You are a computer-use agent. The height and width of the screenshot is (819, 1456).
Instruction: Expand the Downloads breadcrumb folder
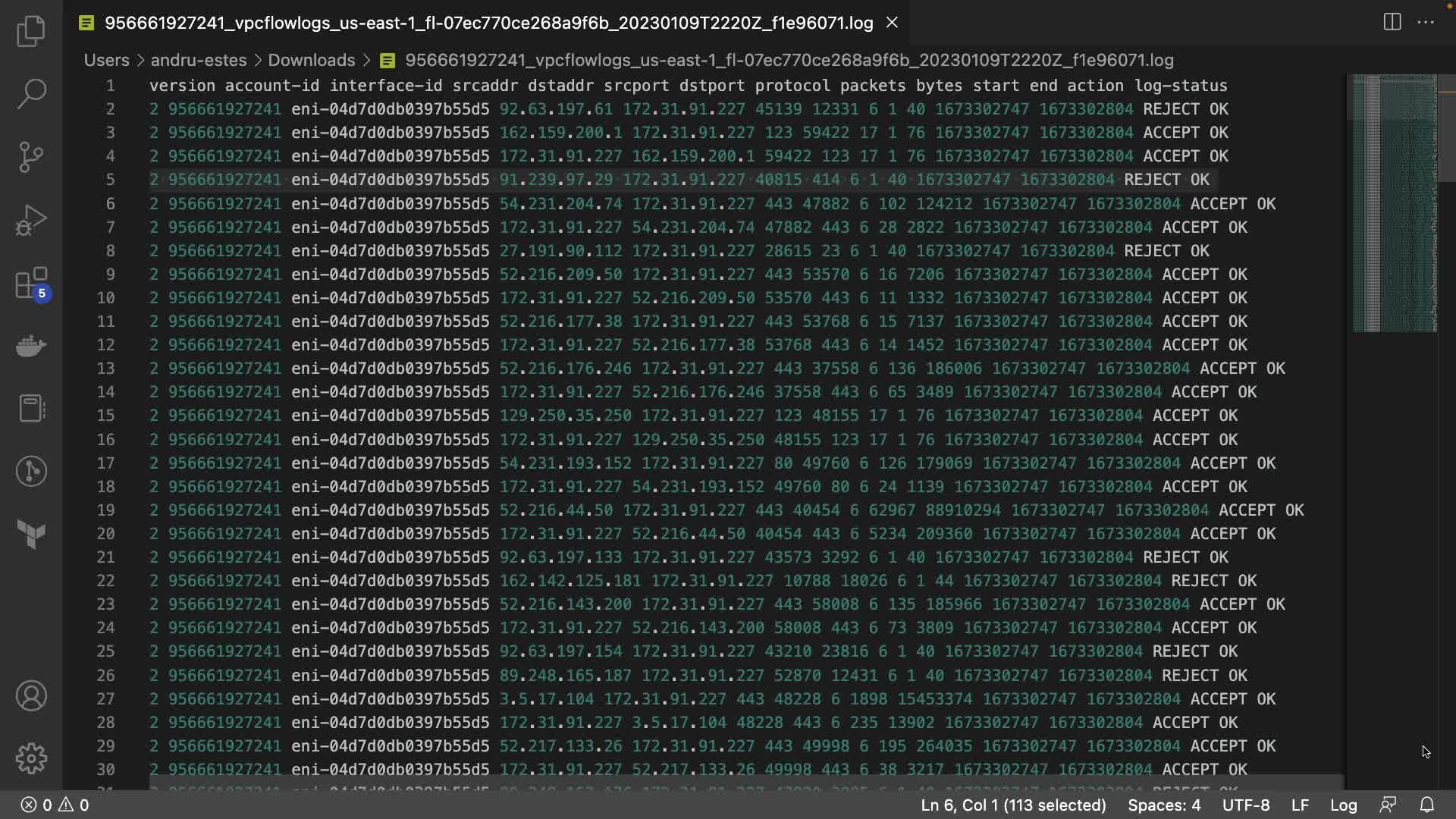311,60
